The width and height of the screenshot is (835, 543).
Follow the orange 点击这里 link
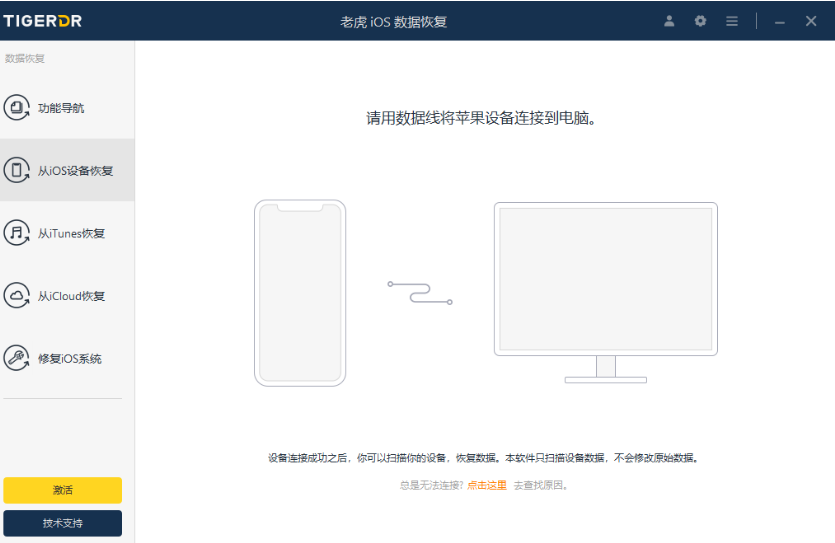tap(487, 485)
